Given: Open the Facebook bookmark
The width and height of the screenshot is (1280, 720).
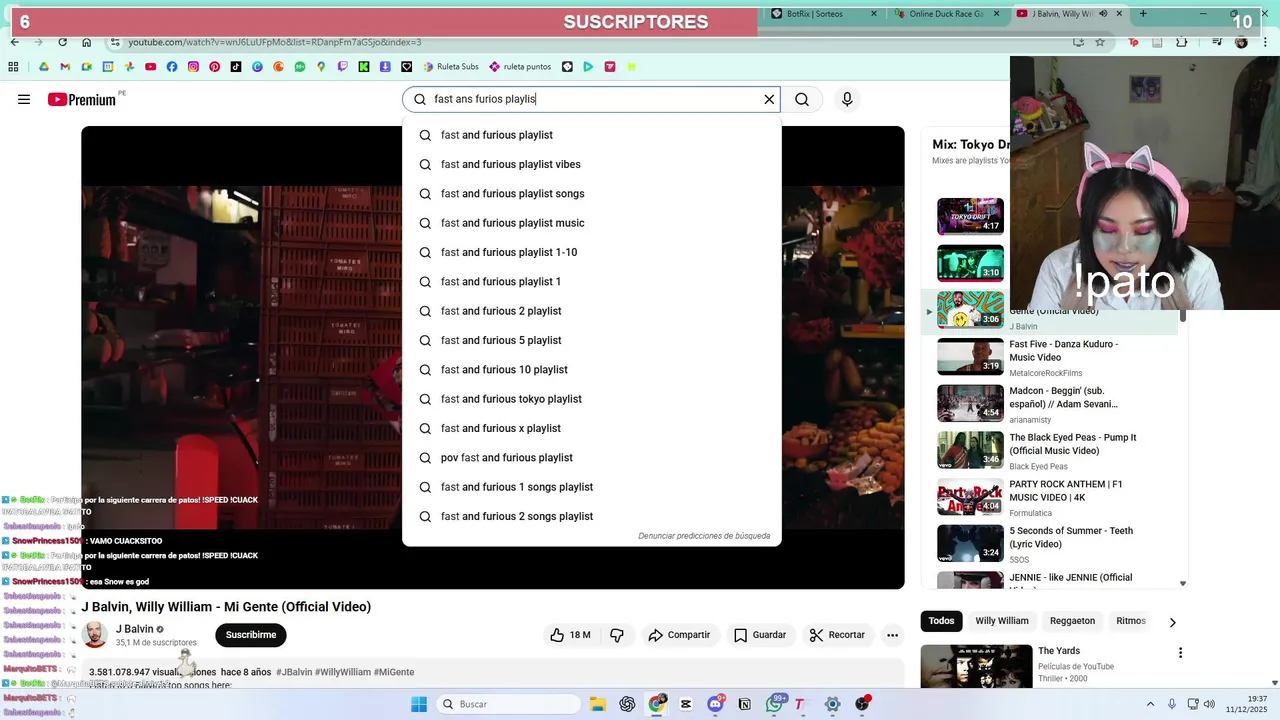Looking at the screenshot, I should coord(172,67).
